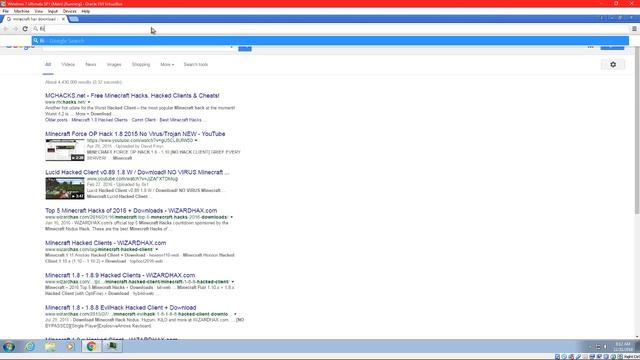
Task: Expand Top 5 Minecraft Hacks URL dropdown
Action: click(x=231, y=217)
